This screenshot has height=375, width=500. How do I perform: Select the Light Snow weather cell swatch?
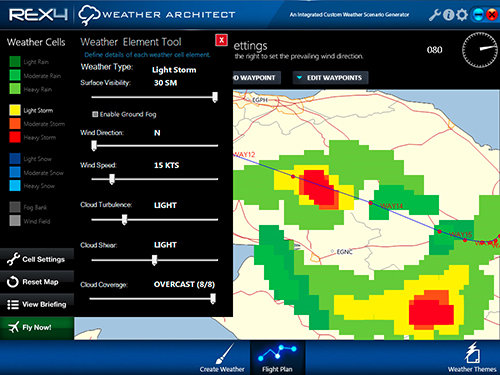coord(15,159)
